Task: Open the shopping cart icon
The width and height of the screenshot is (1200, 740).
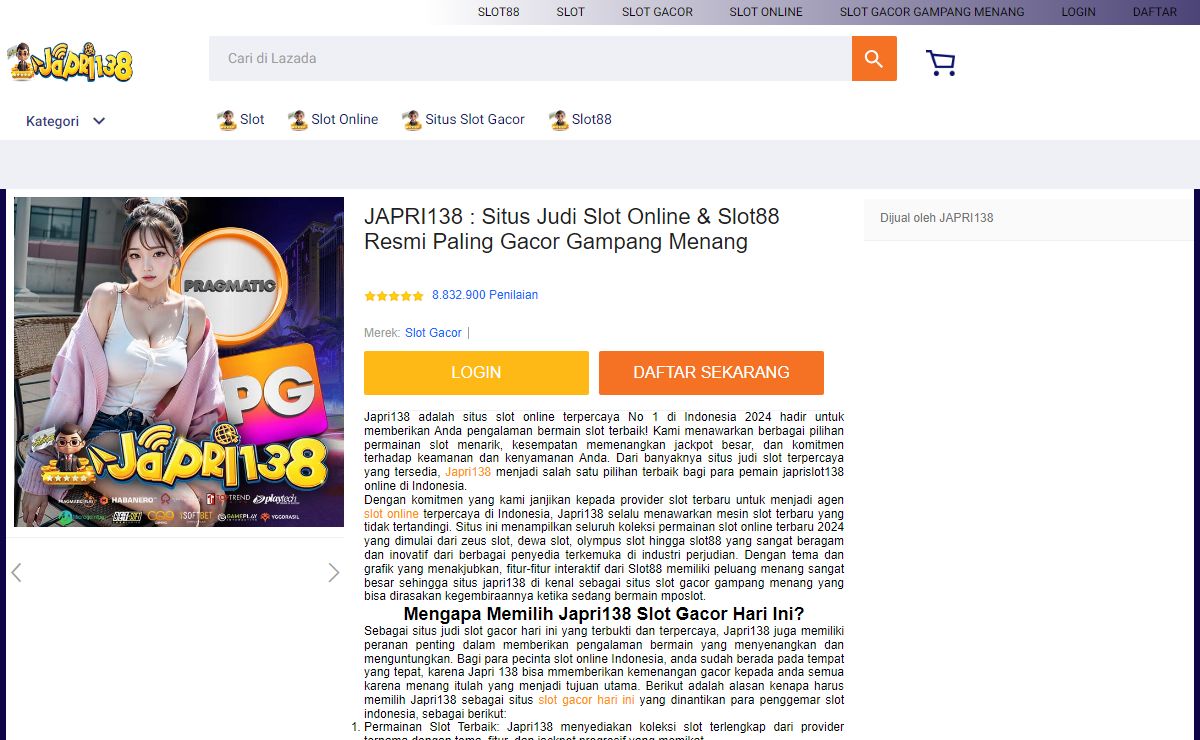Action: [941, 63]
